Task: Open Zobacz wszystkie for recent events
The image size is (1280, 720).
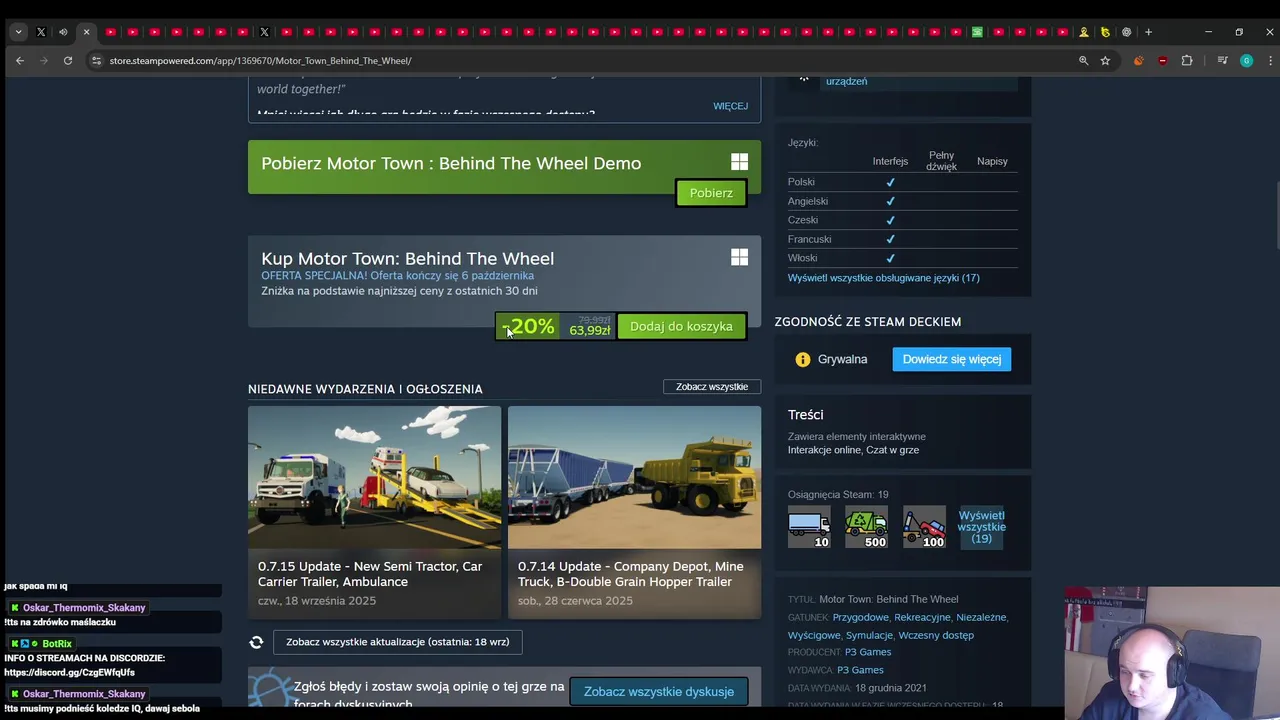Action: (712, 387)
